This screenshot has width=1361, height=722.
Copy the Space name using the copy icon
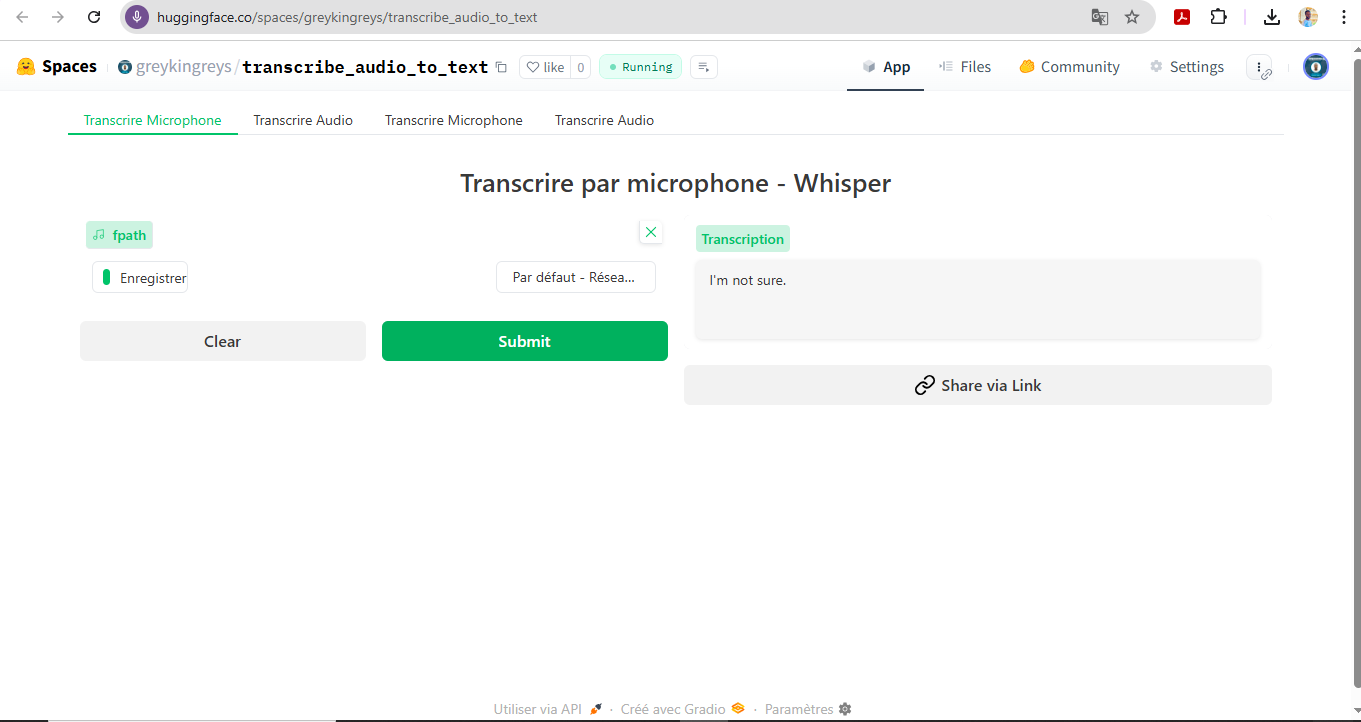(500, 66)
